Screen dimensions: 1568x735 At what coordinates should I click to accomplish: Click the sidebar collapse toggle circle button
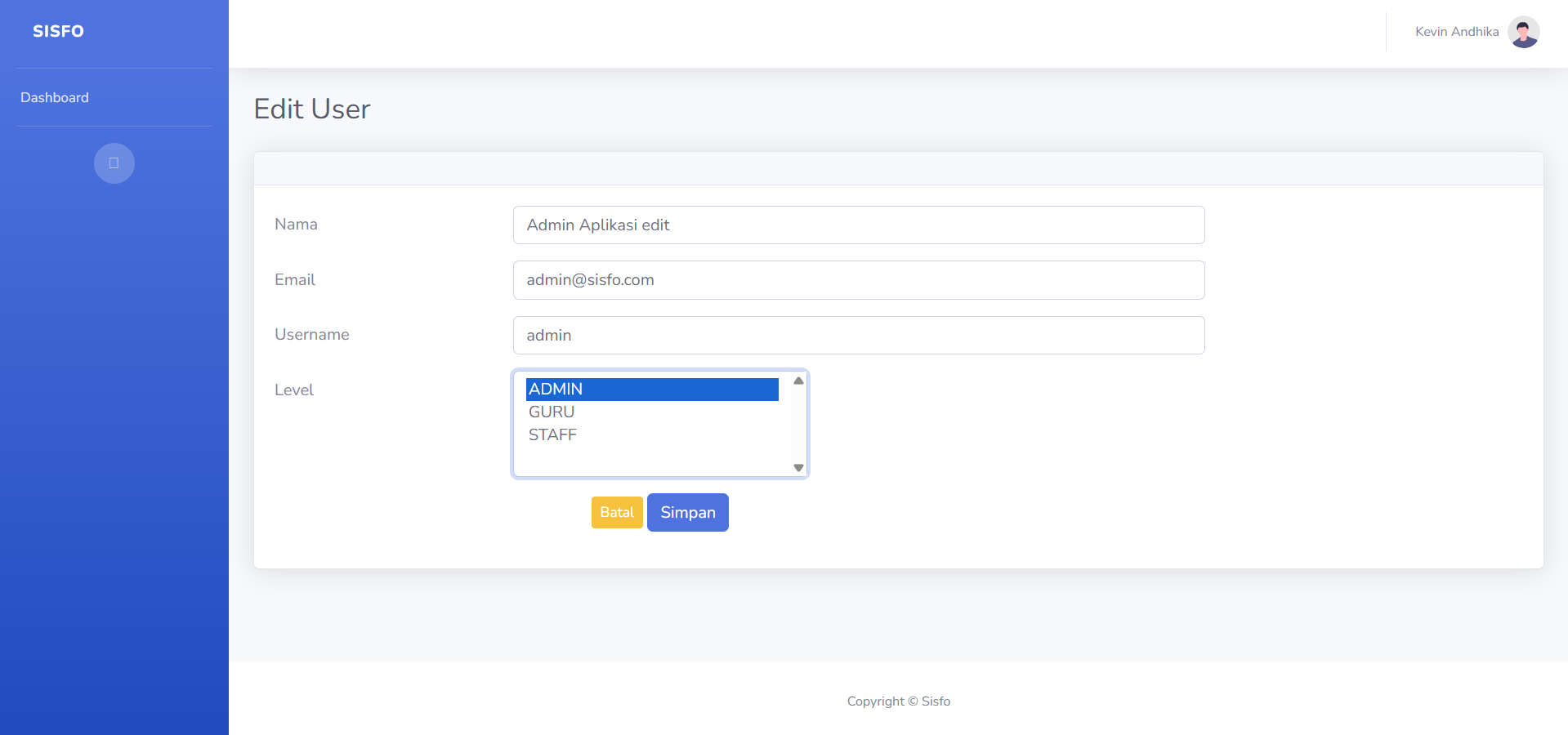point(114,163)
